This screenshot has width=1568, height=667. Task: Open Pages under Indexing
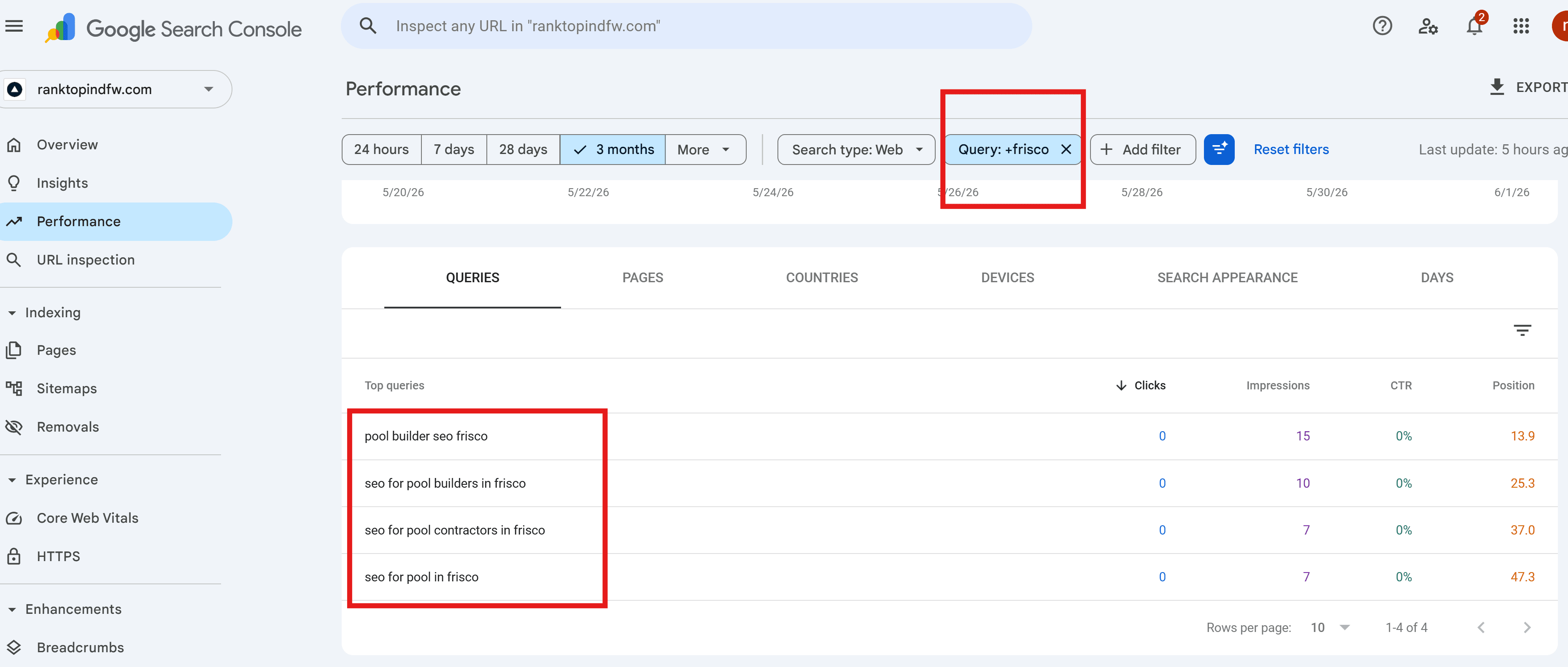point(116,351)
